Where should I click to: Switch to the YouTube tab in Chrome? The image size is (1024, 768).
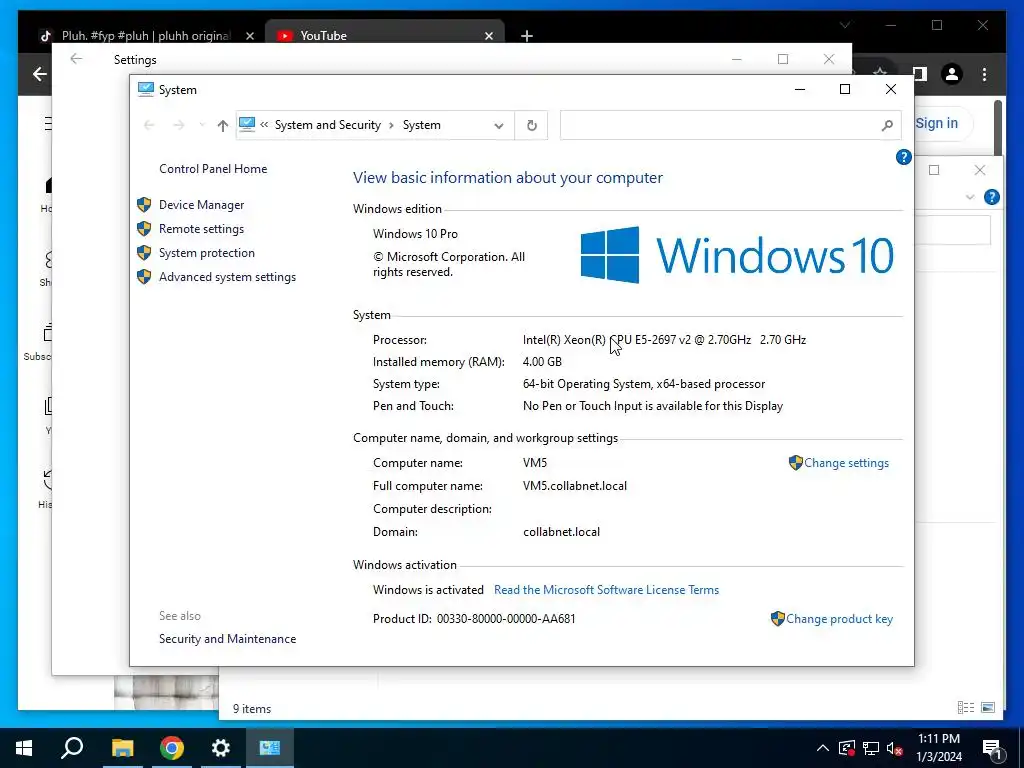(385, 36)
